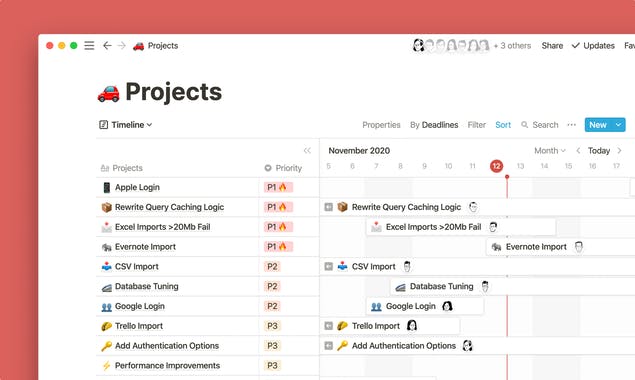Open Properties menu
This screenshot has height=380, width=635.
[x=381, y=125]
